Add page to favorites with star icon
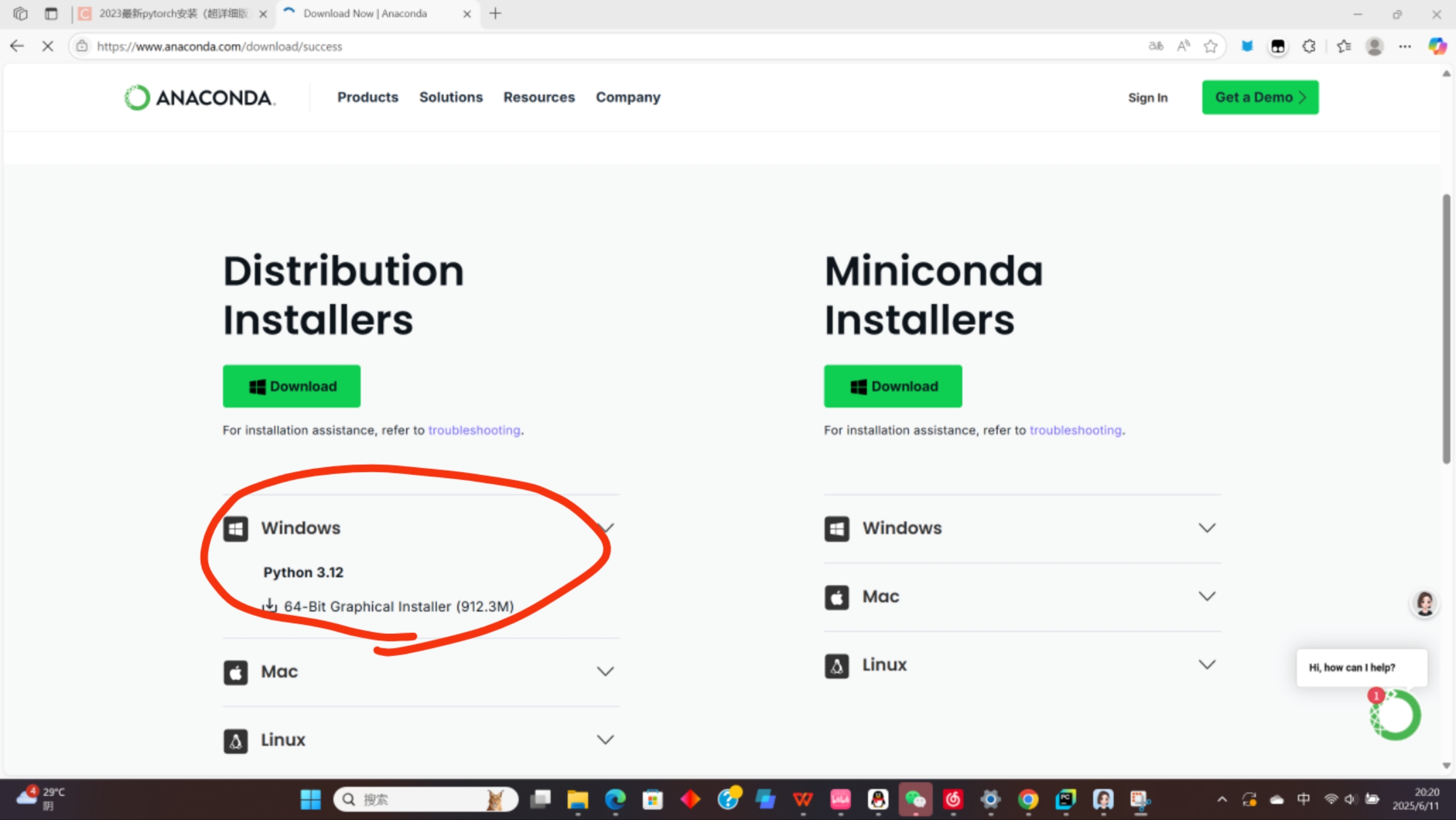The width and height of the screenshot is (1456, 820). click(1210, 46)
